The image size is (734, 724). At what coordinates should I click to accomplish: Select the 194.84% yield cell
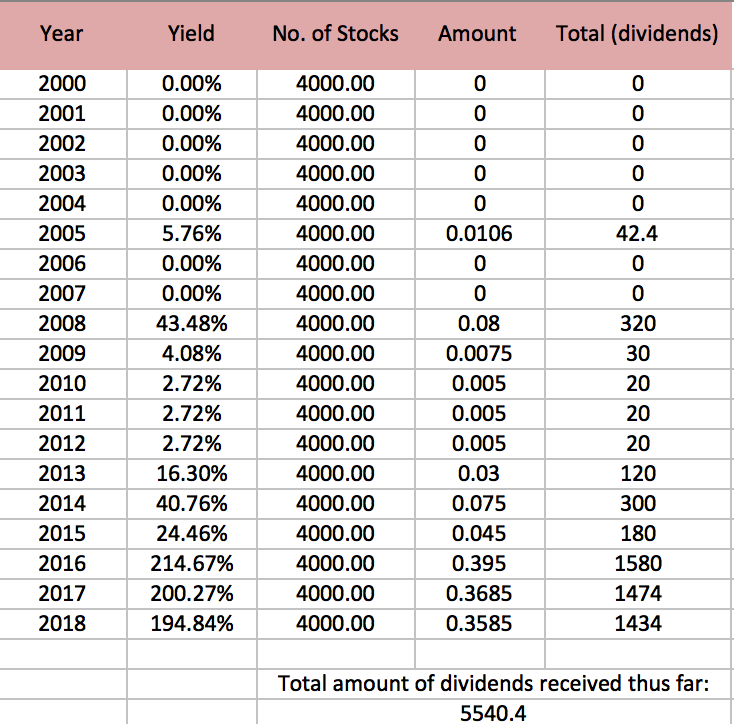click(192, 623)
